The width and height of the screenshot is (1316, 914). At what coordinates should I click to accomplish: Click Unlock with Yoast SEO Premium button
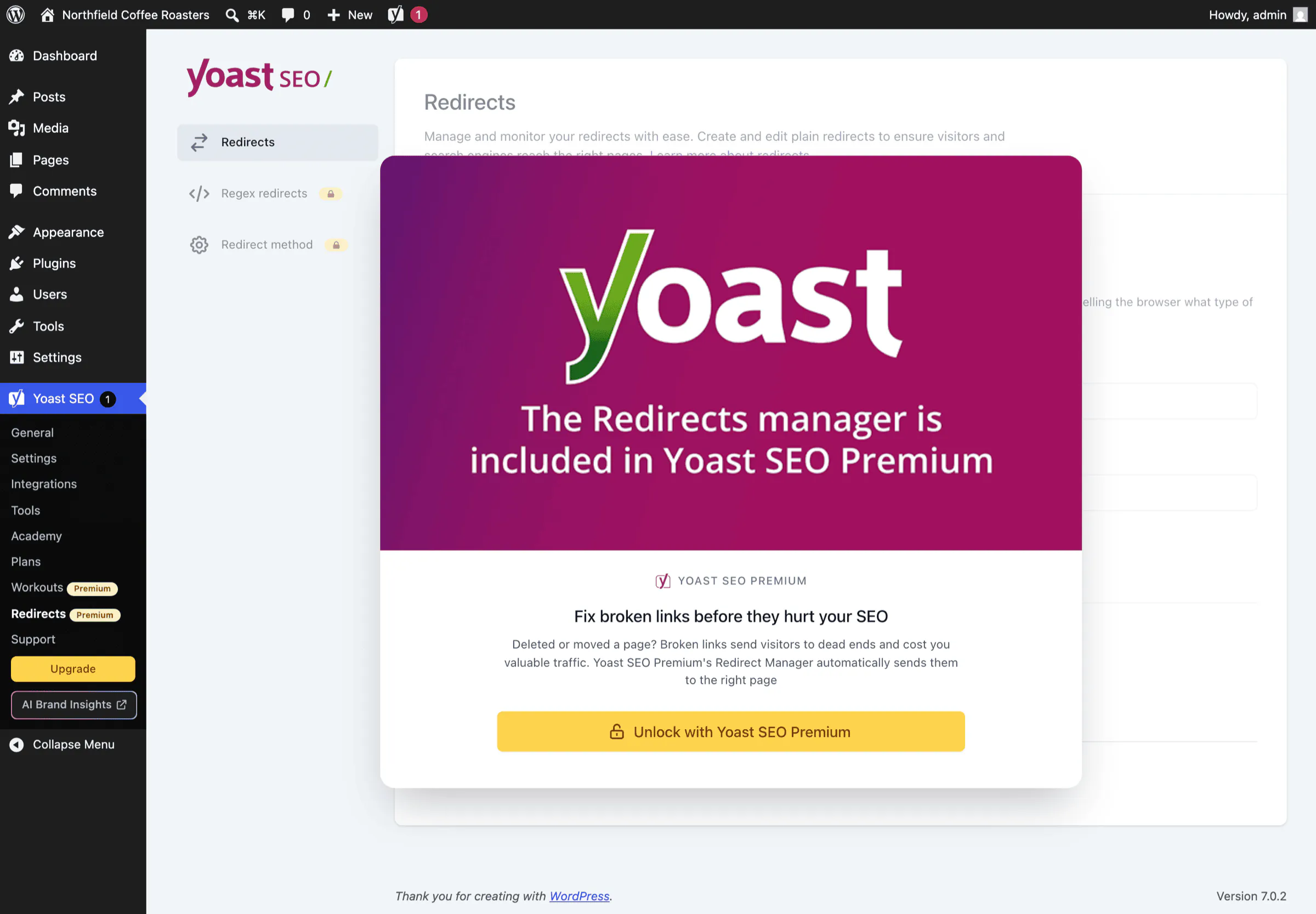[x=730, y=732]
